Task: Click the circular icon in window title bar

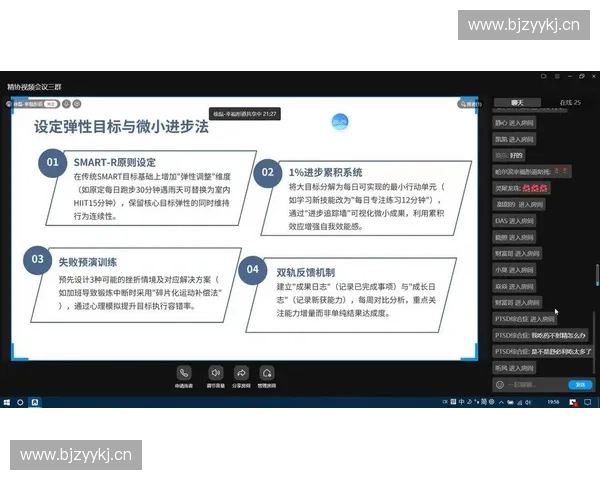Action: point(543,77)
